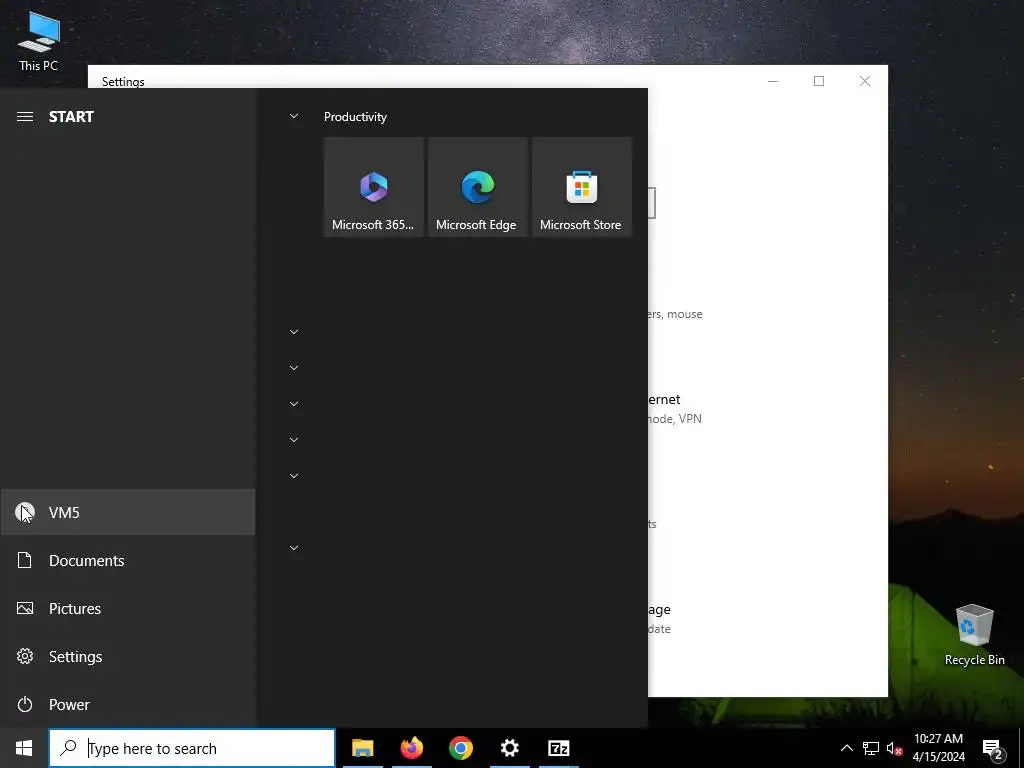Select This PC desktop icon

coord(39,42)
